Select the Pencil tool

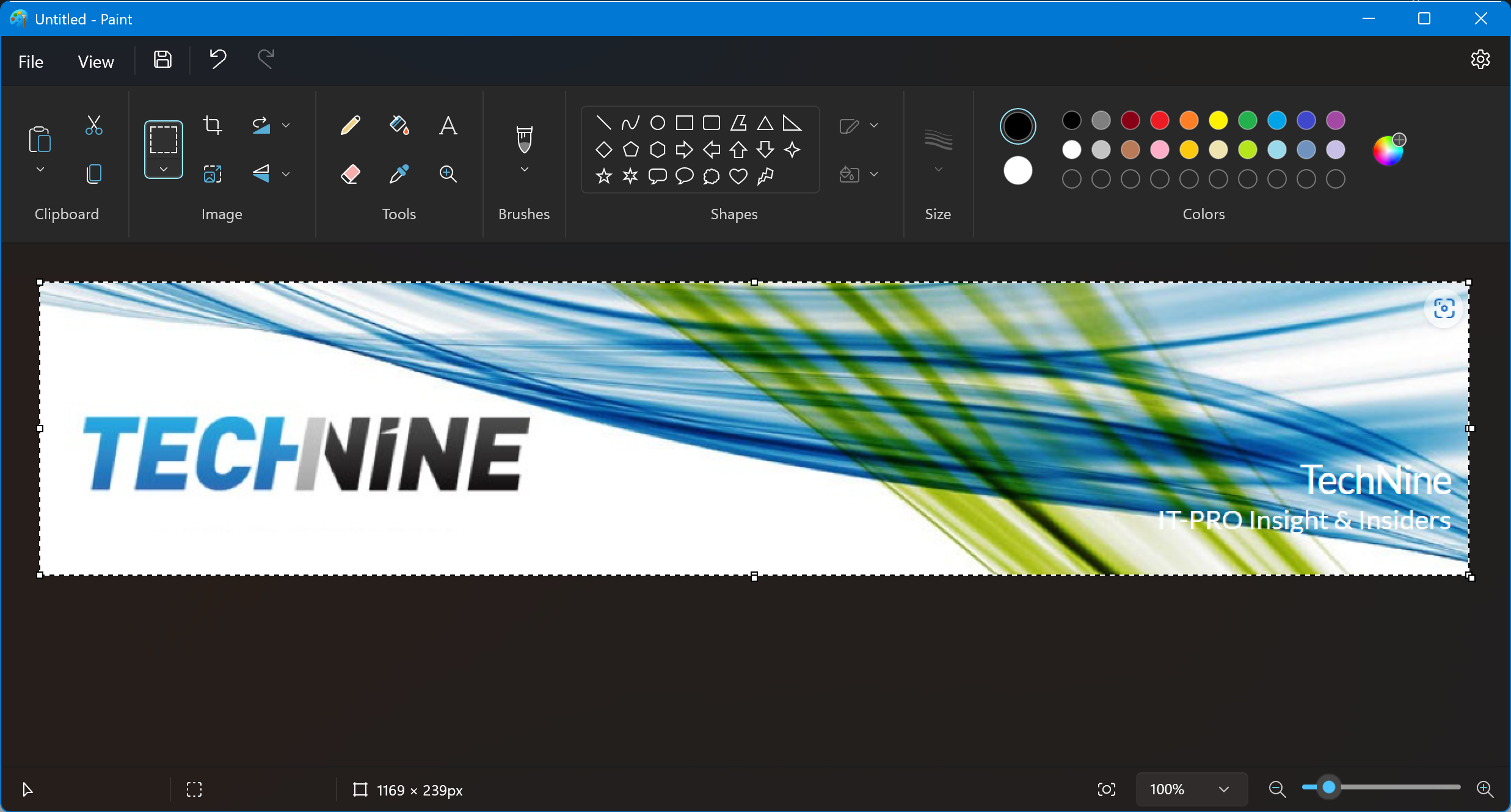pyautogui.click(x=350, y=126)
